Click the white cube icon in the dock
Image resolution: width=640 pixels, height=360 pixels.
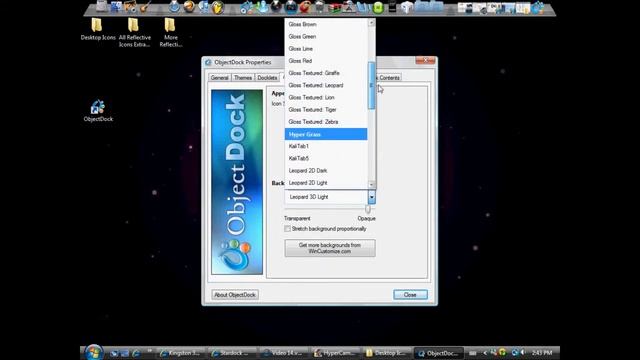pyautogui.click(x=407, y=7)
